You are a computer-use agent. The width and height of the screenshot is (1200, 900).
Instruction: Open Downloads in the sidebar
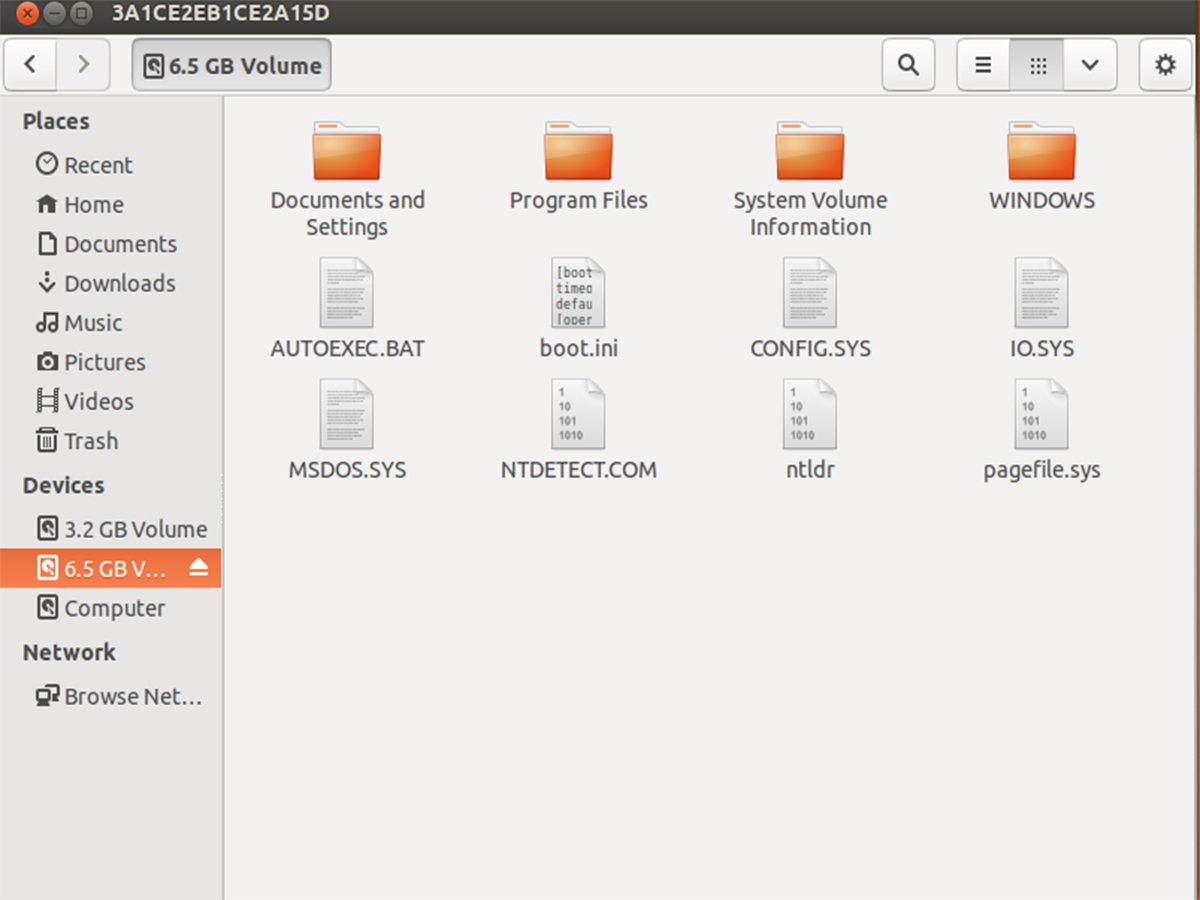111,283
